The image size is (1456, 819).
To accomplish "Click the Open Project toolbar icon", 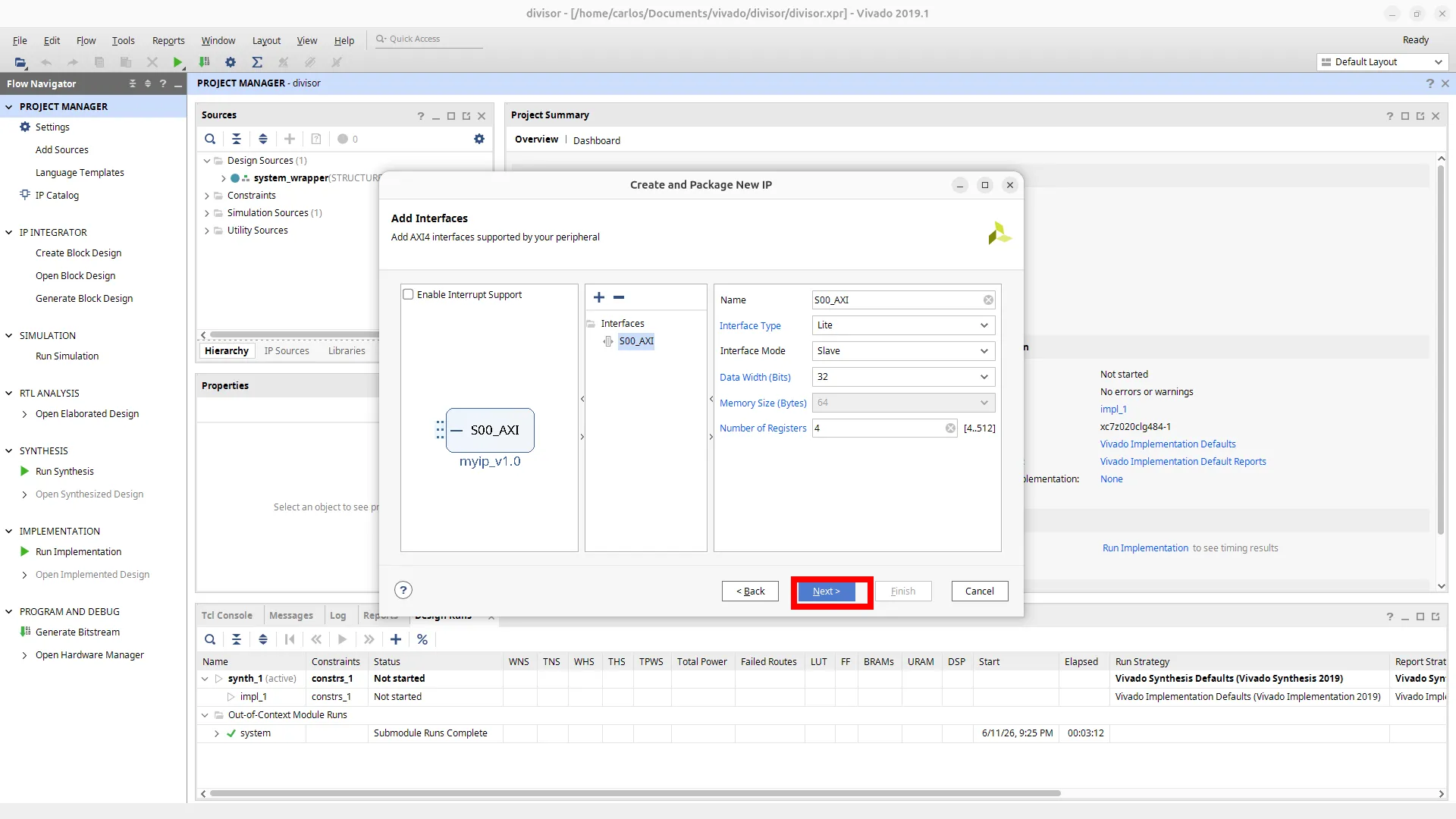I will [20, 62].
